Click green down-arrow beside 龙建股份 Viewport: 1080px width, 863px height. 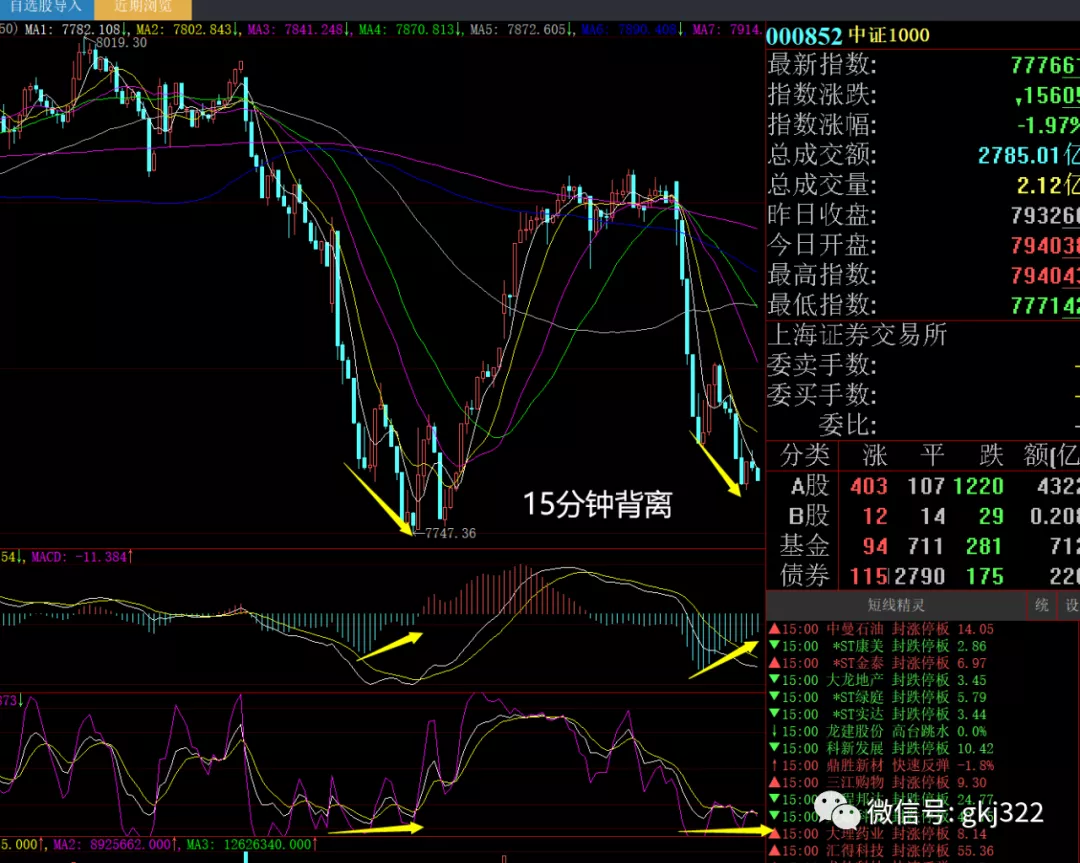(x=773, y=731)
